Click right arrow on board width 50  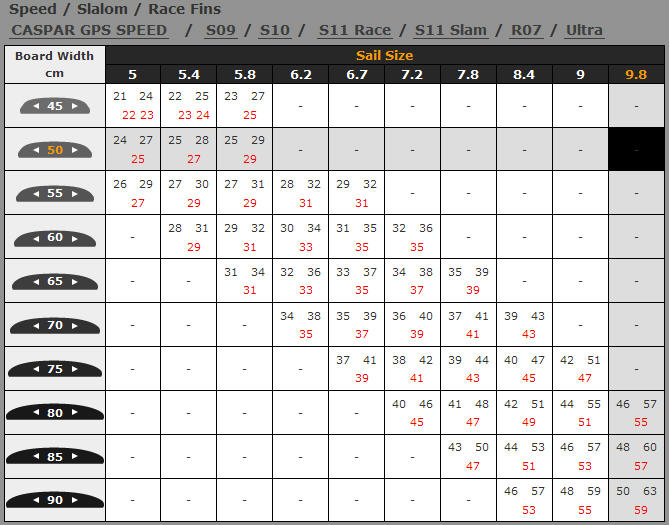pos(75,150)
